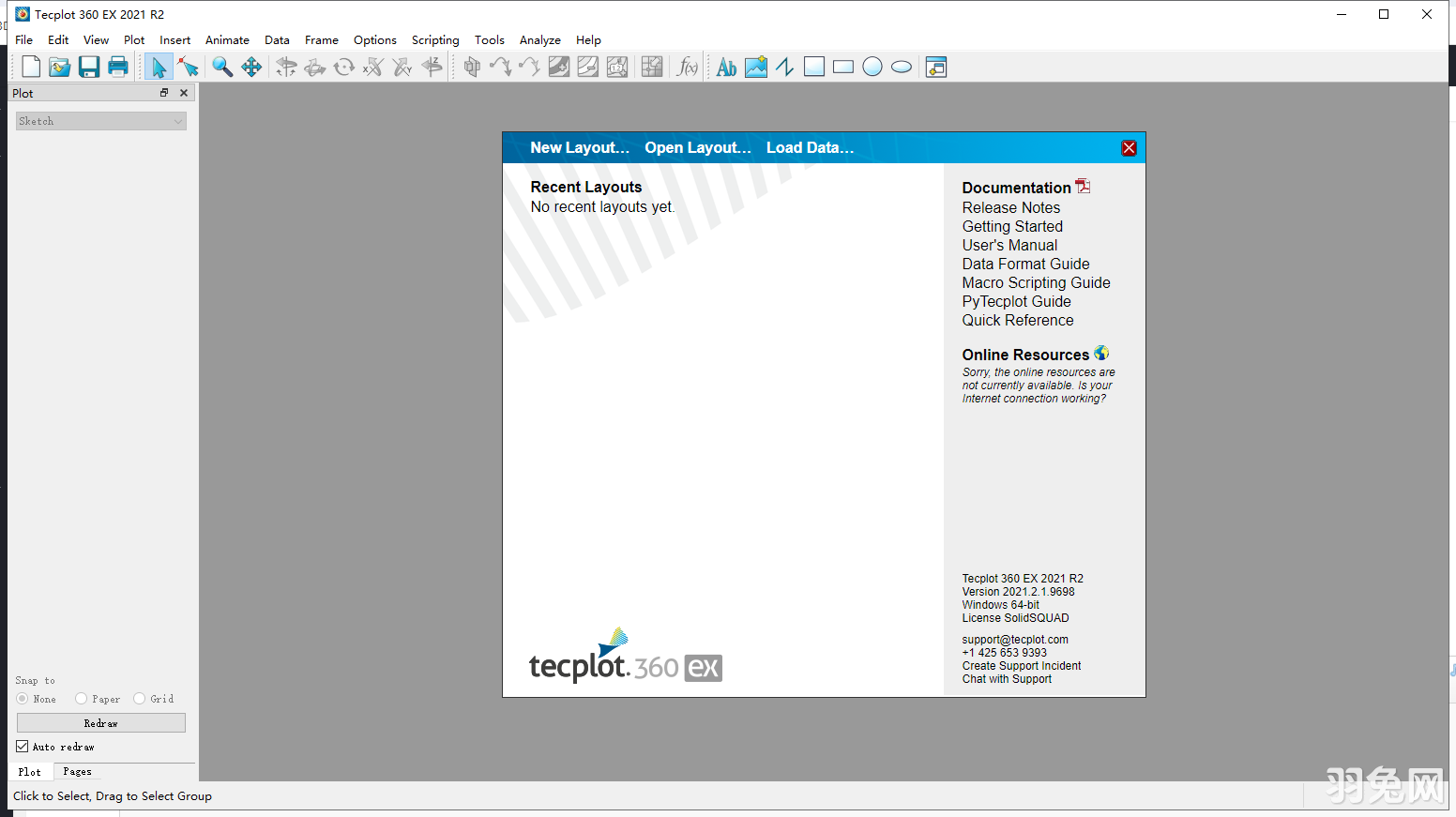Select the rectangle geometry tool
The height and width of the screenshot is (817, 1456).
842,67
